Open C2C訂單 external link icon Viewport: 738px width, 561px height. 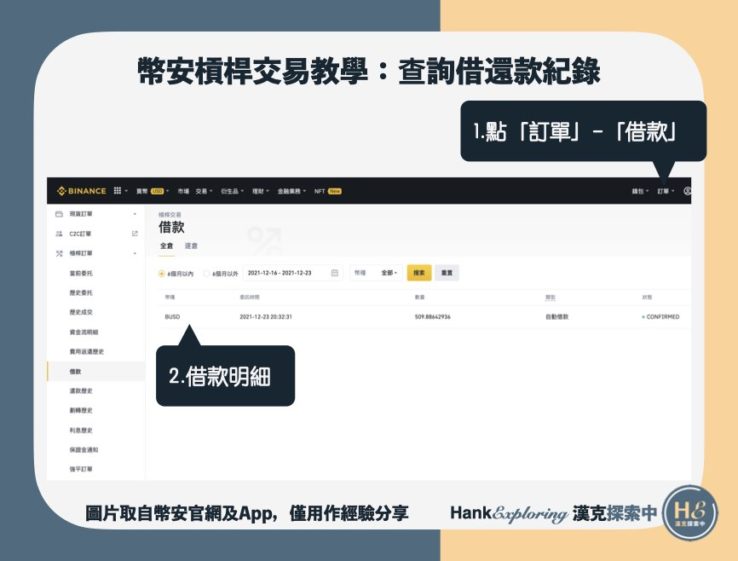pos(135,233)
